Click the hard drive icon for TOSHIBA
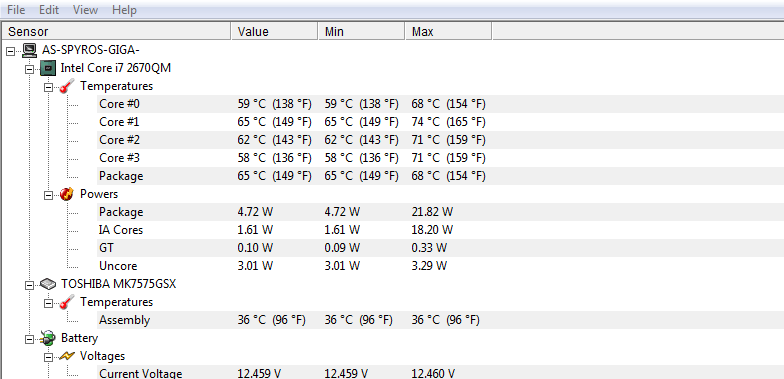The image size is (784, 379). click(48, 284)
